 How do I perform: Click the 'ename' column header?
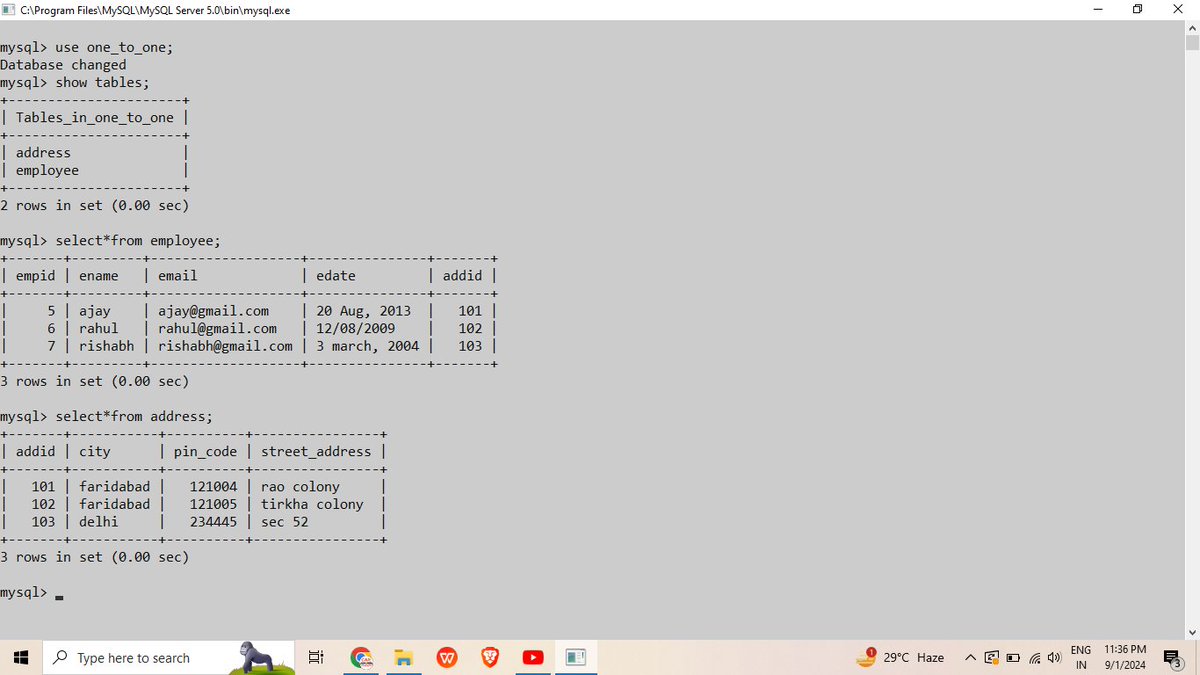point(98,275)
